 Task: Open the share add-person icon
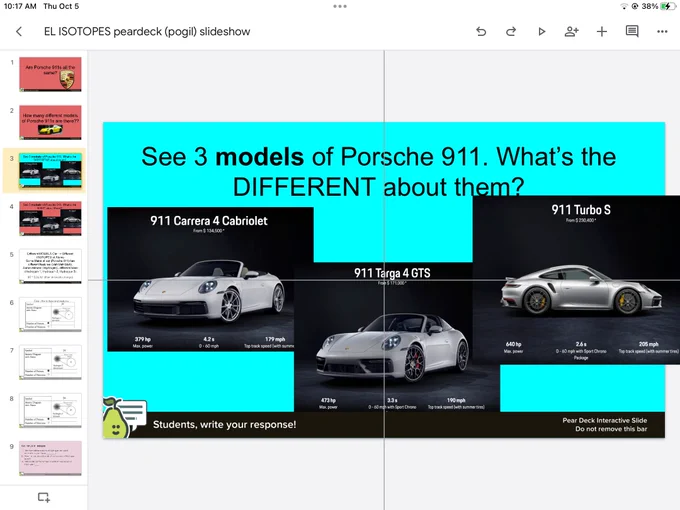click(572, 31)
